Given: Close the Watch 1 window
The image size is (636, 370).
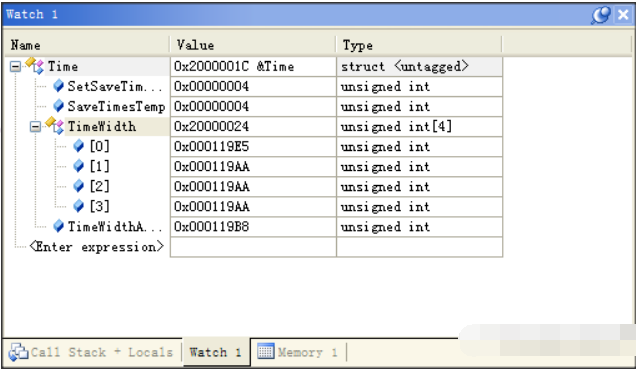Looking at the screenshot, I should [623, 15].
